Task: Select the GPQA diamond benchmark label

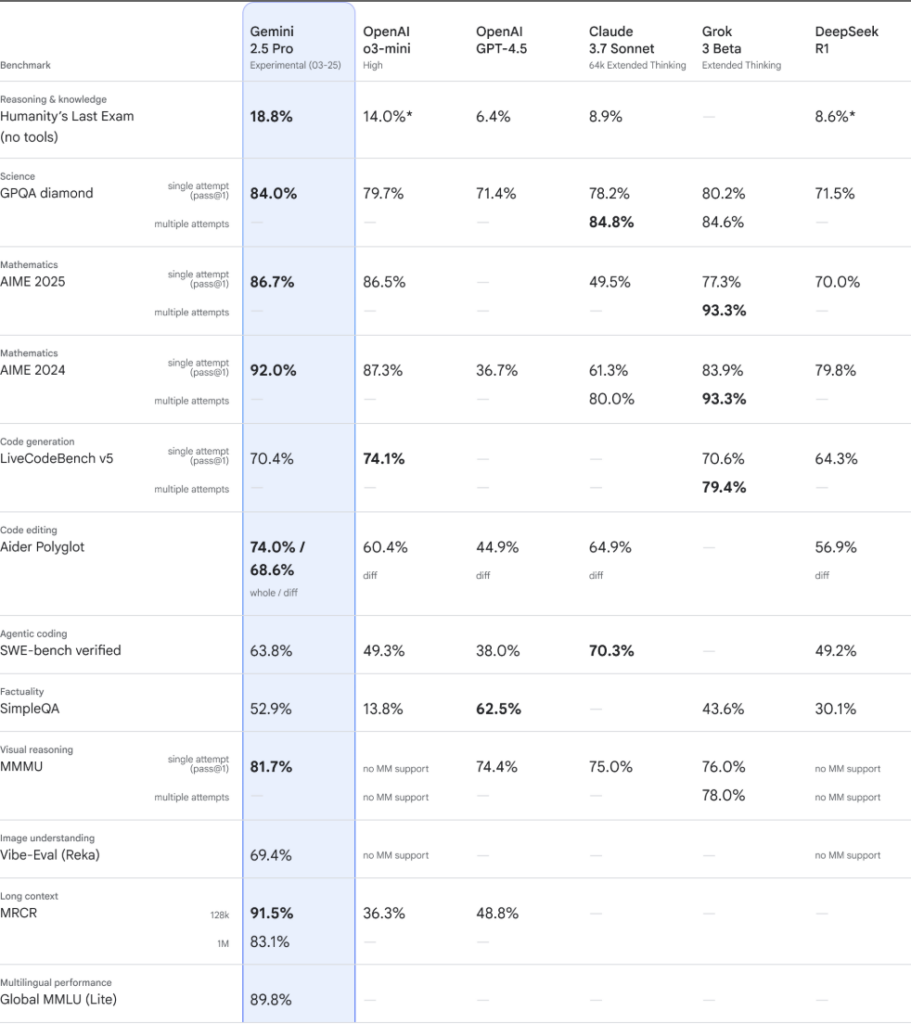Action: pos(46,193)
